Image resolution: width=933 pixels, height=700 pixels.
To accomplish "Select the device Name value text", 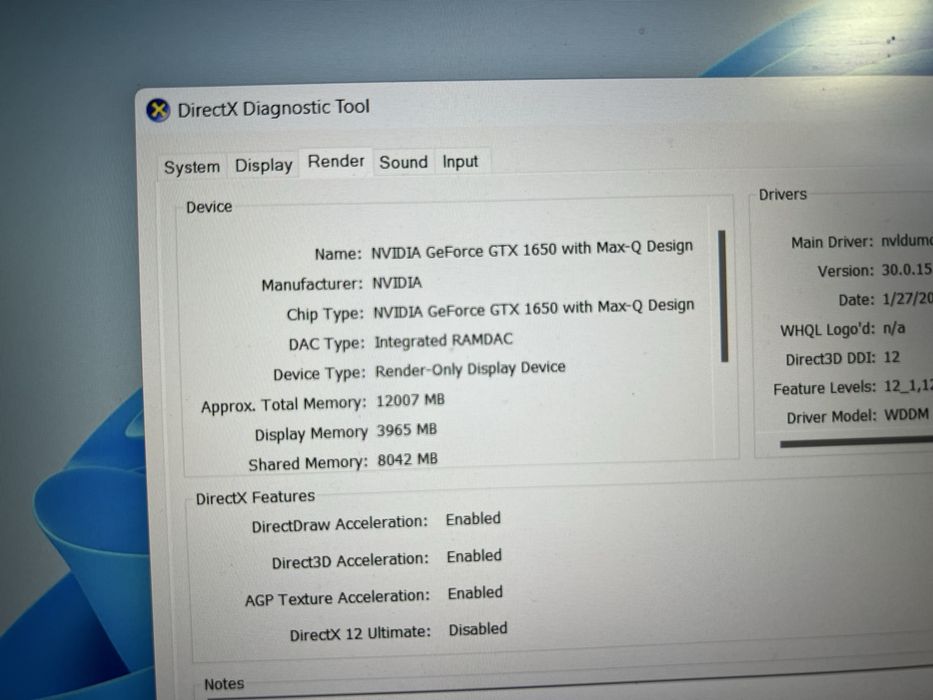I will click(x=532, y=249).
